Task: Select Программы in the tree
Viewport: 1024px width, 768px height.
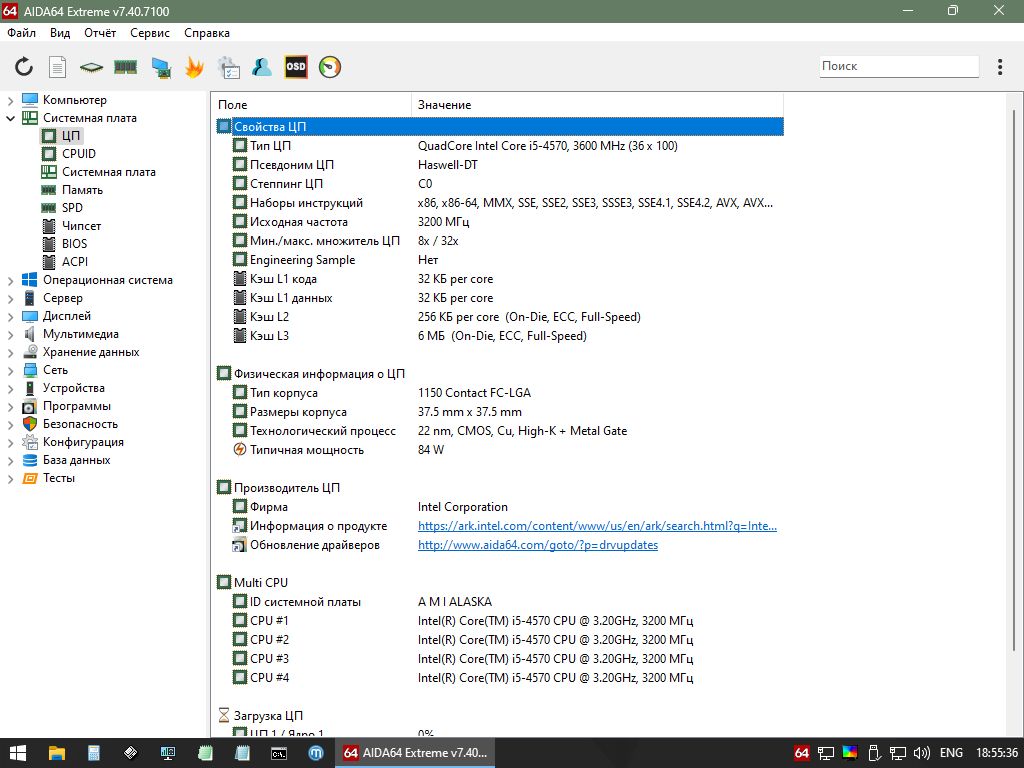Action: point(76,406)
